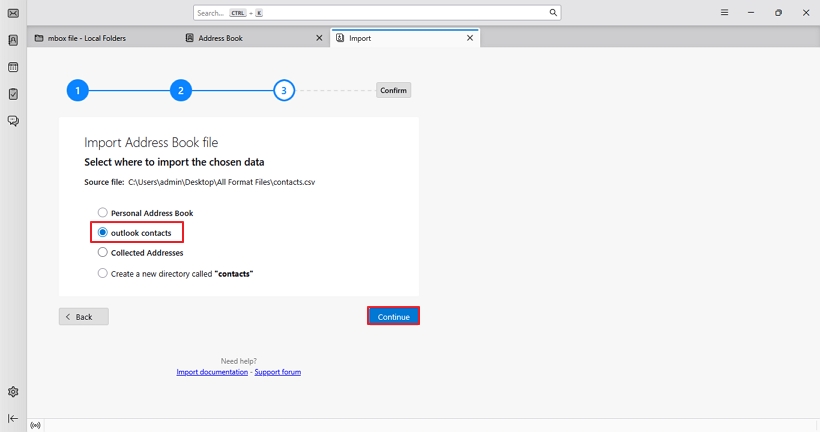Screen dimensions: 820x432
Task: Go to step 1 of wizard
Action: (77, 90)
